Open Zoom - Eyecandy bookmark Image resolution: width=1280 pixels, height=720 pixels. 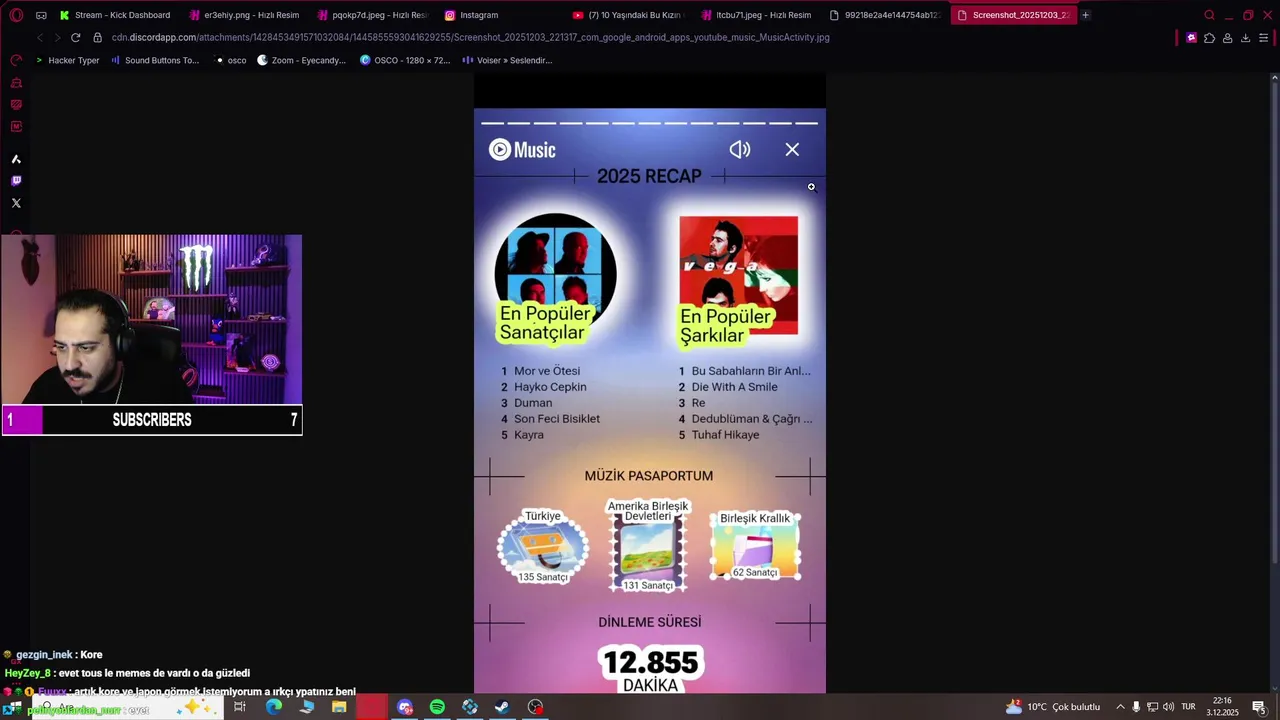click(302, 60)
